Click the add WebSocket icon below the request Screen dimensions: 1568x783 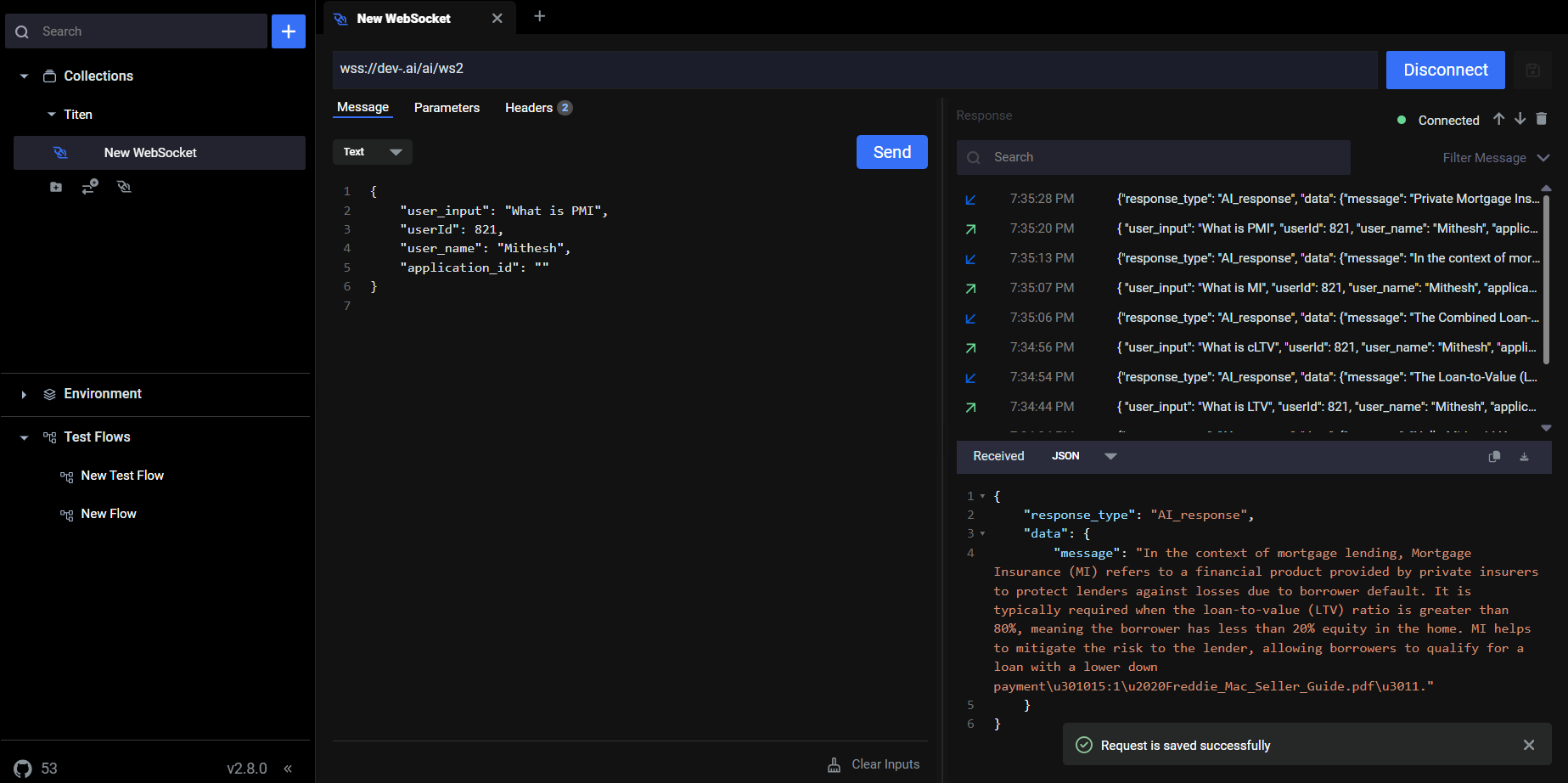point(124,186)
